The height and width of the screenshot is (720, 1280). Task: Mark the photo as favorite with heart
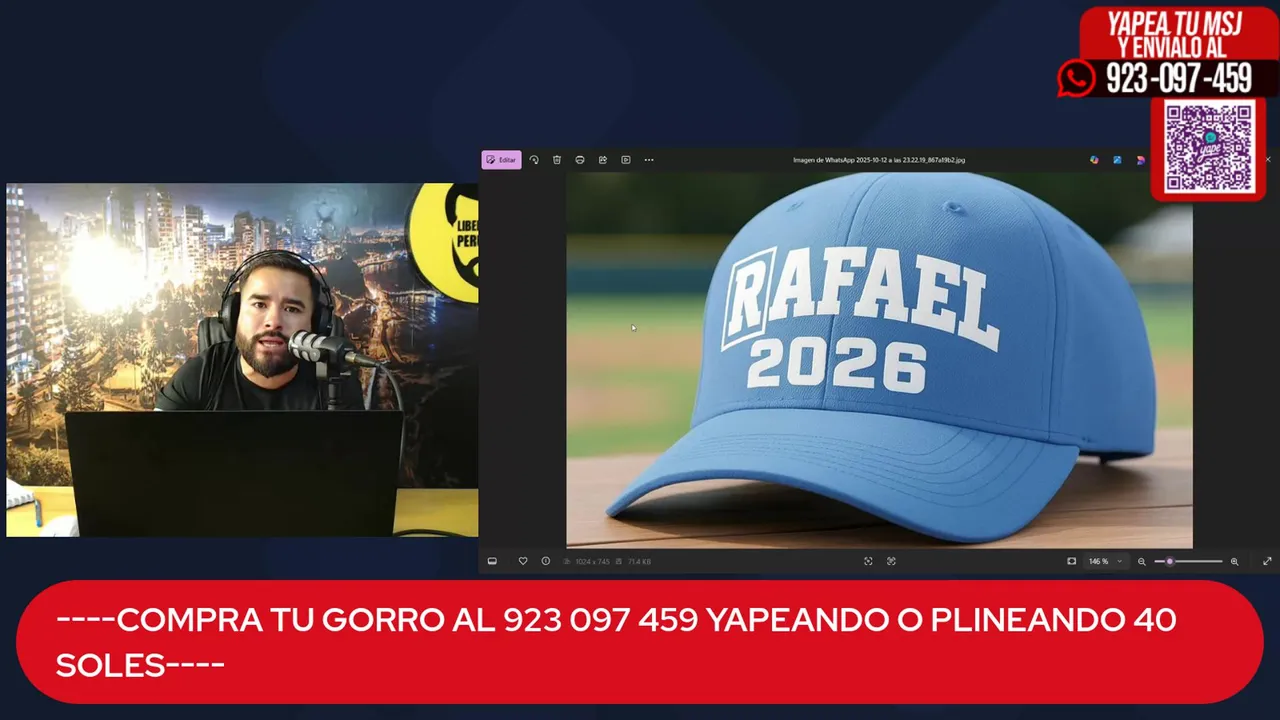[522, 561]
